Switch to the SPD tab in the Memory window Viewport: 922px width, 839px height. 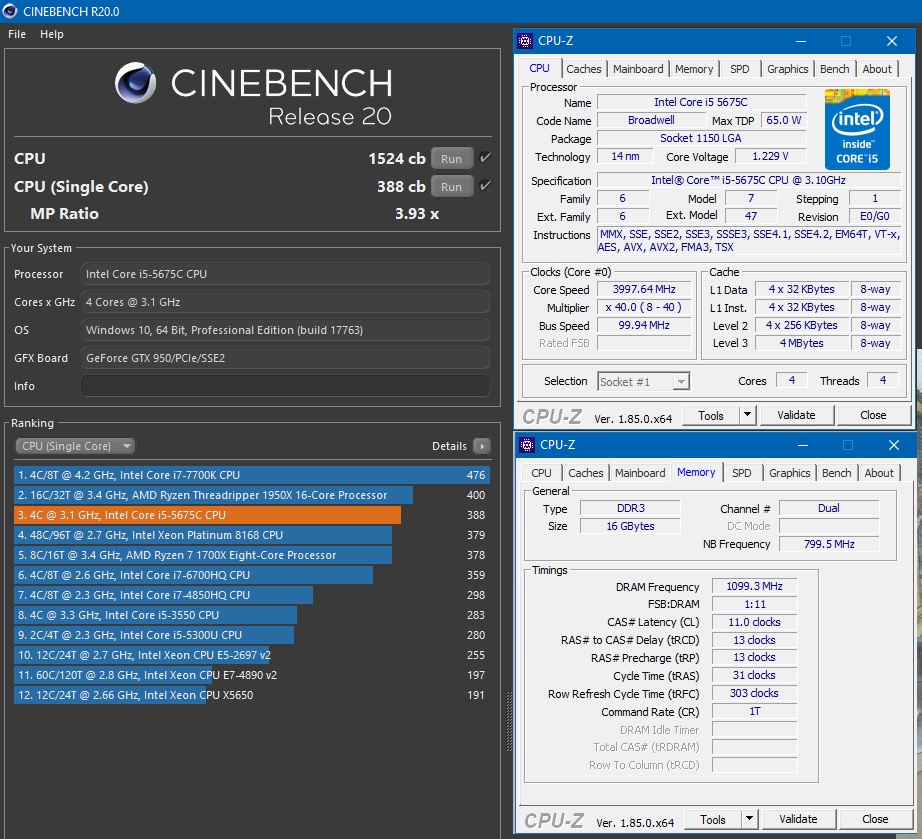741,472
